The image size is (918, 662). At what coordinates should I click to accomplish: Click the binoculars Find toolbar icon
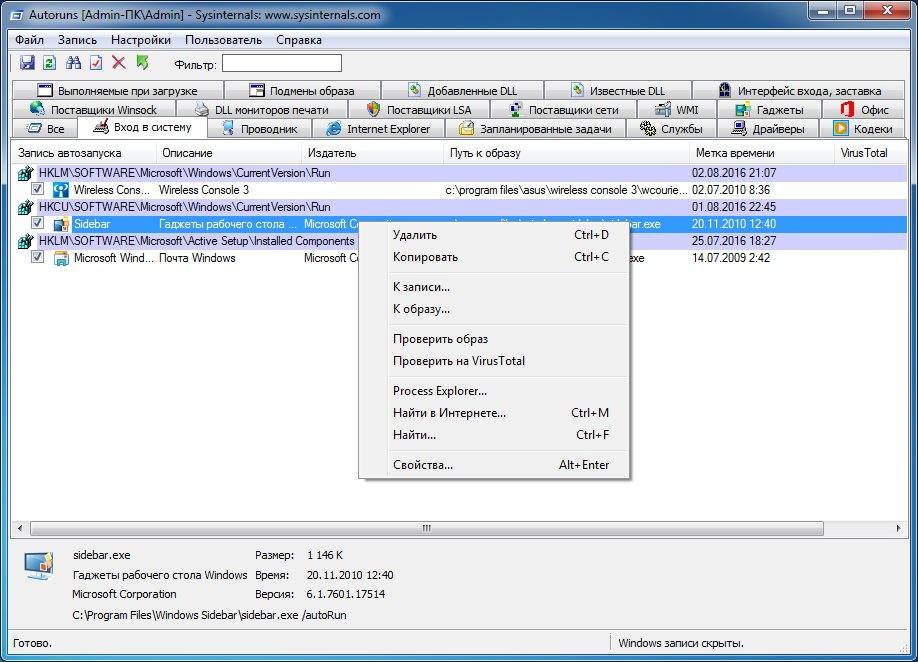pyautogui.click(x=73, y=63)
